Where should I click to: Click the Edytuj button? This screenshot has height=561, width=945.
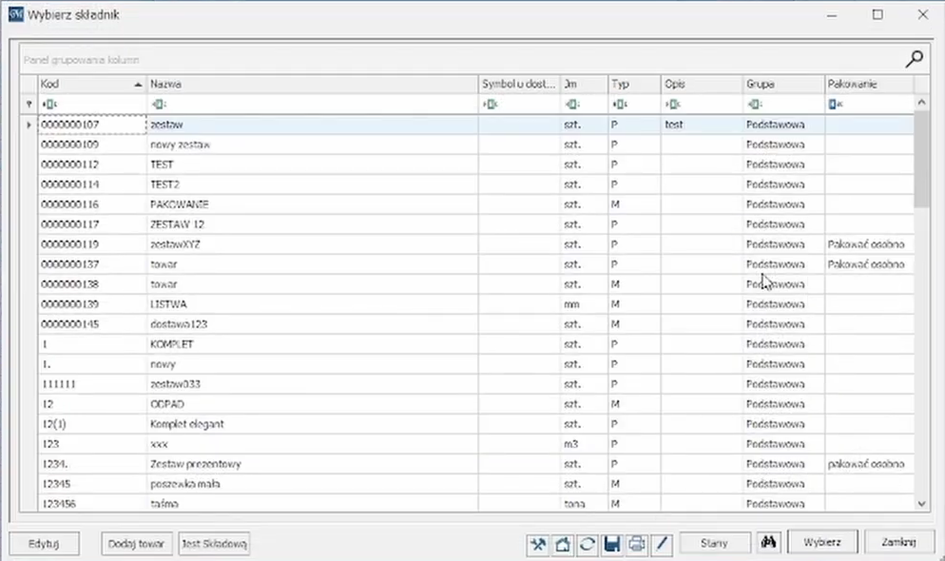(44, 543)
